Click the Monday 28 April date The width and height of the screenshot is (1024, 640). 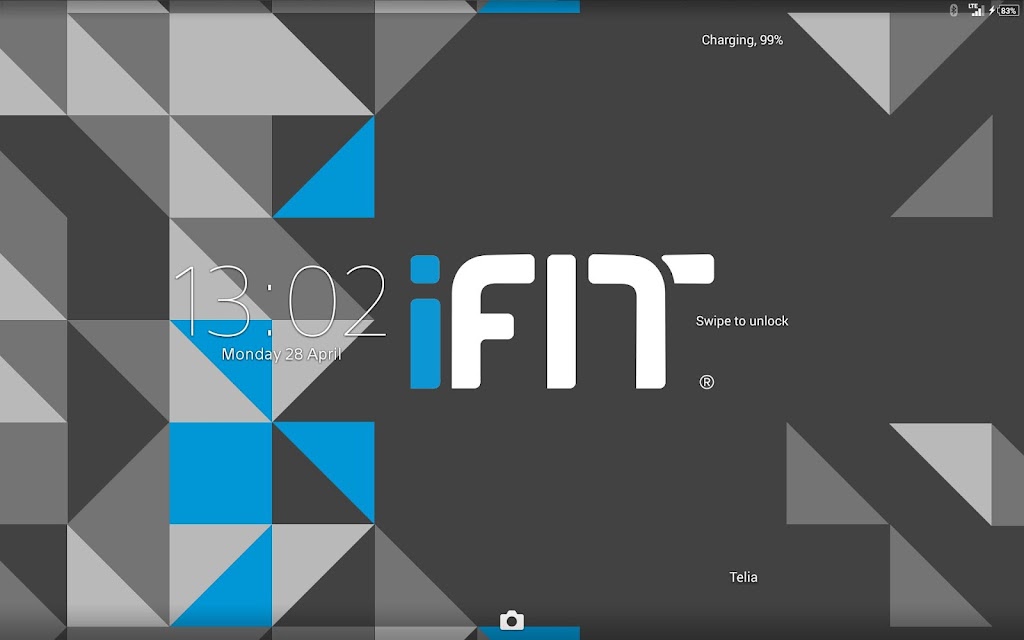[x=281, y=354]
